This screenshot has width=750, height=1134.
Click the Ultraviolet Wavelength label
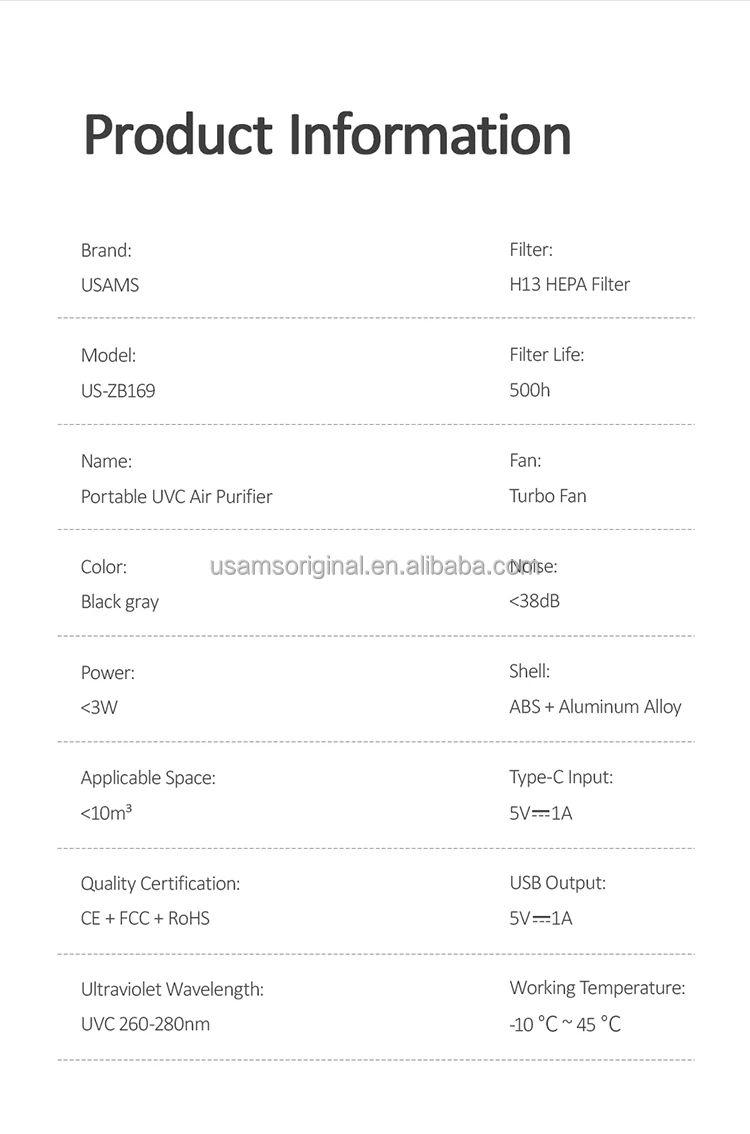[172, 989]
